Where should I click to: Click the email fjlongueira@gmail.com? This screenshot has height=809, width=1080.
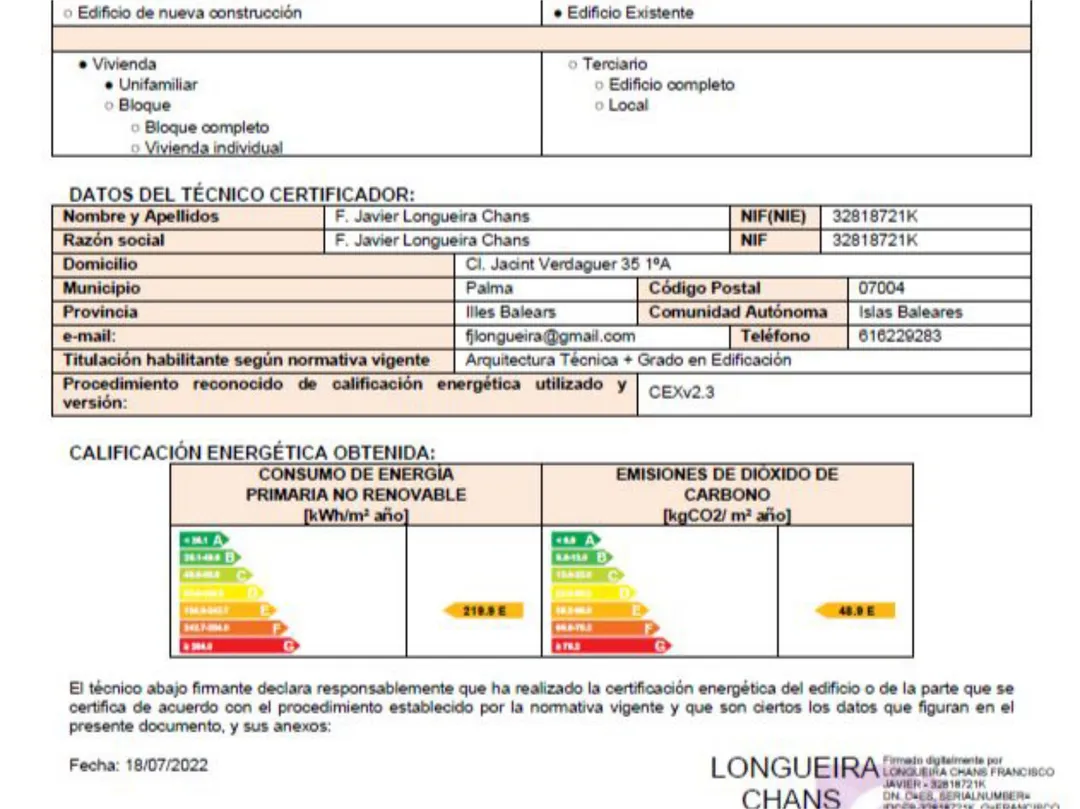550,336
